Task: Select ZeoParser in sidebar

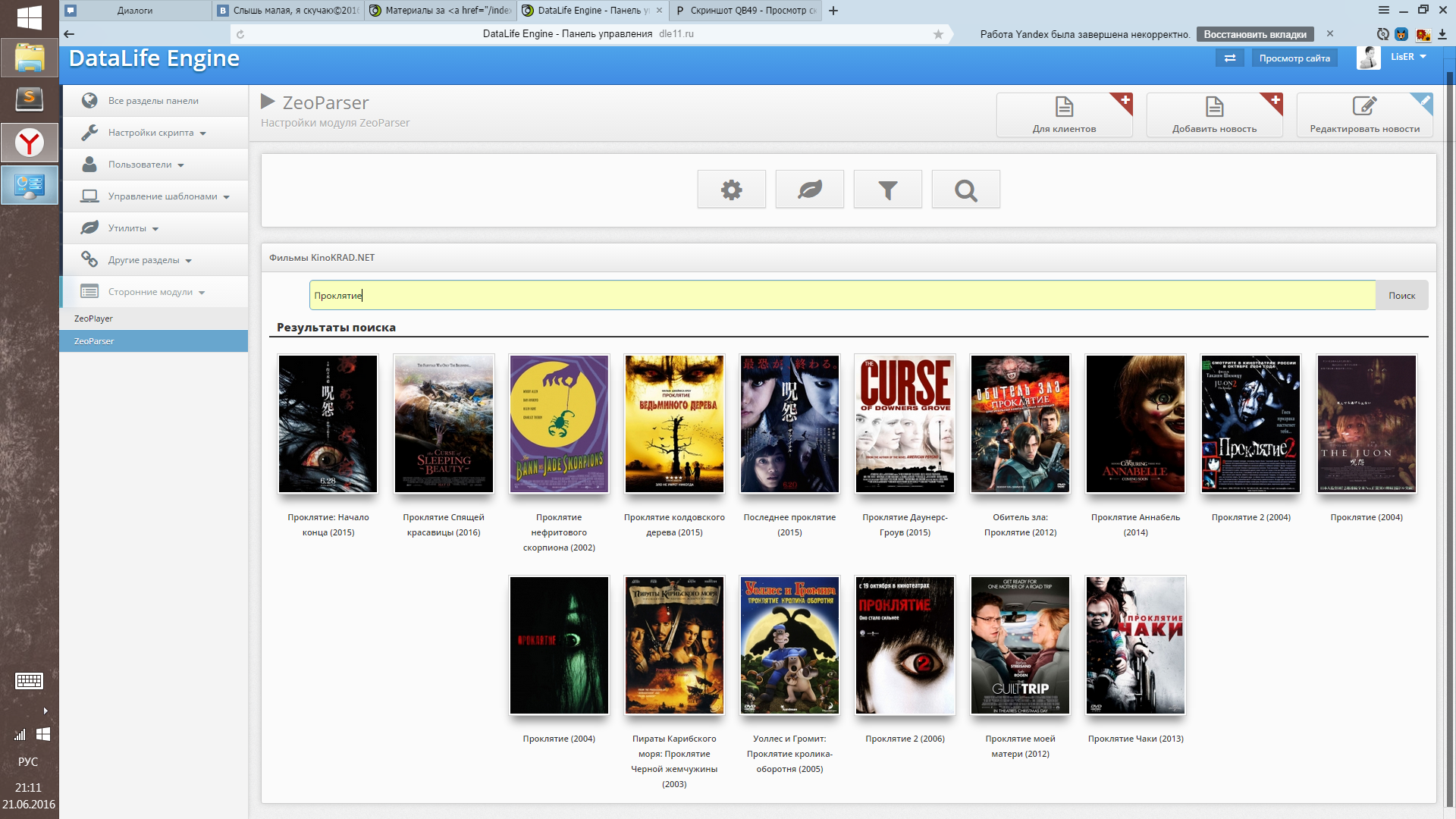Action: click(154, 341)
